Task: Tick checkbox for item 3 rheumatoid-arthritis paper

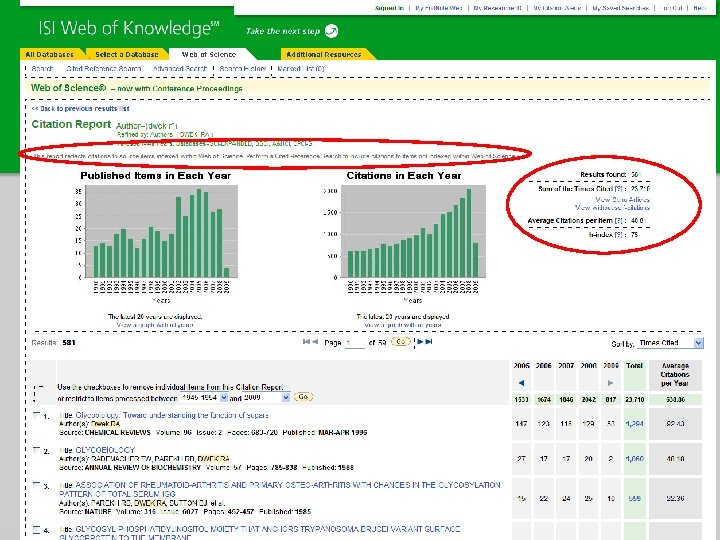Action: tap(36, 485)
